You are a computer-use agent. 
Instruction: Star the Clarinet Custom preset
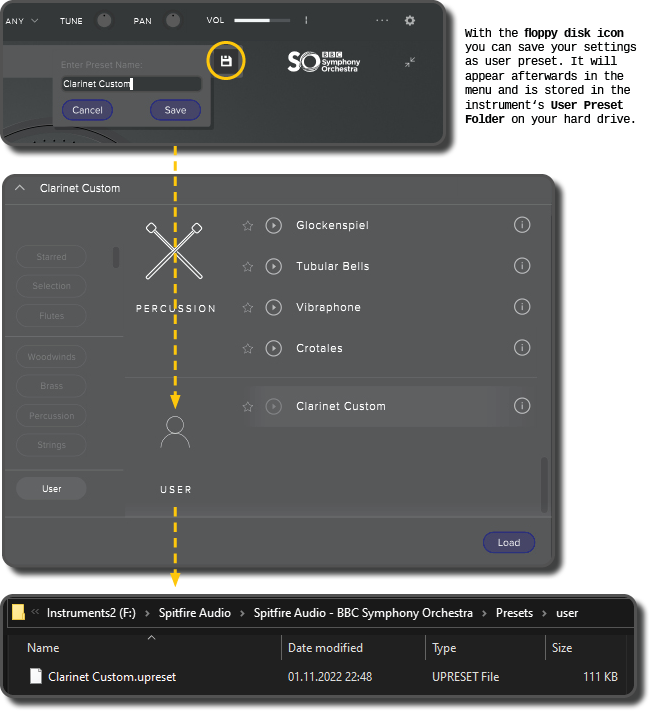[248, 406]
